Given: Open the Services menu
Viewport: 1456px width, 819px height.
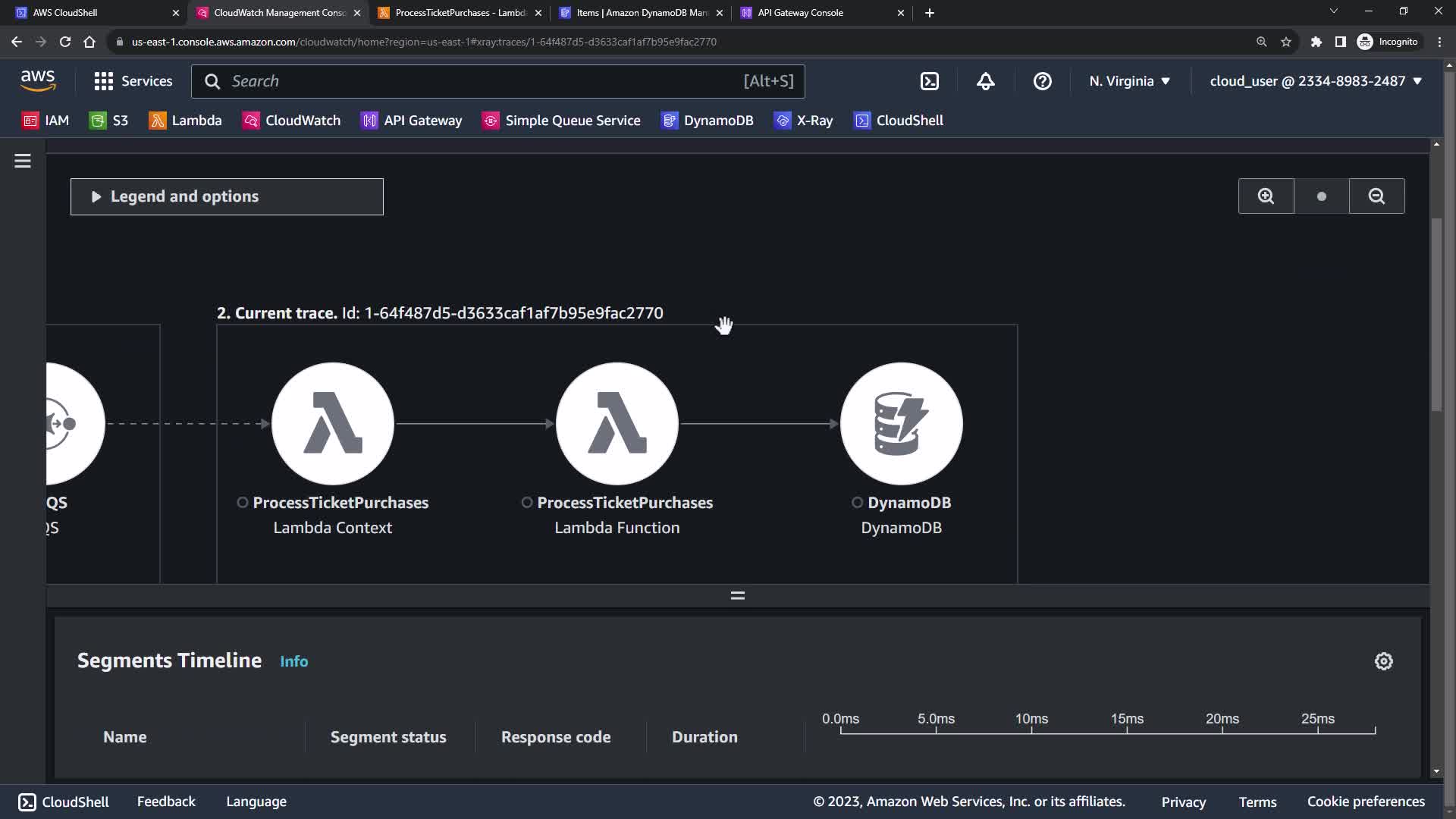Looking at the screenshot, I should pos(133,81).
